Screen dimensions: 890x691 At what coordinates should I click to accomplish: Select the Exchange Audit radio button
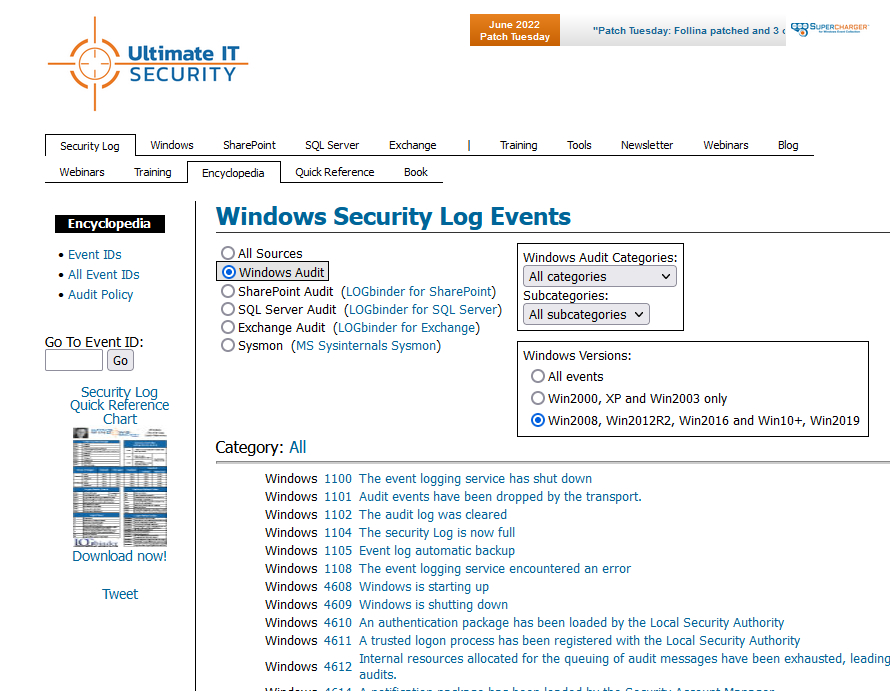click(228, 328)
